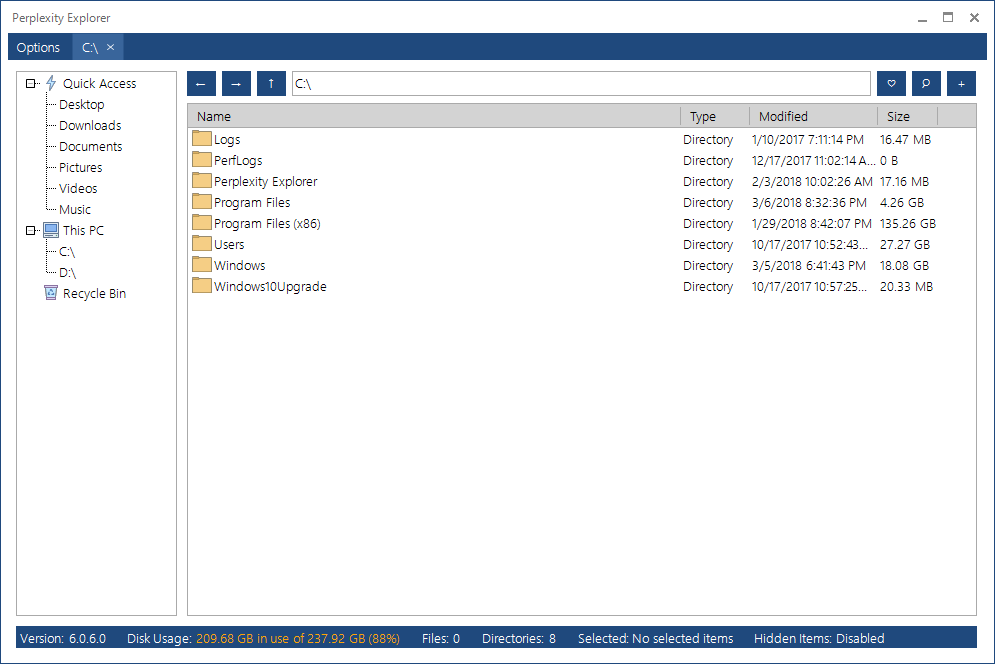This screenshot has height=664, width=995.
Task: Minimize the Perplexity Explorer window
Action: 922,18
